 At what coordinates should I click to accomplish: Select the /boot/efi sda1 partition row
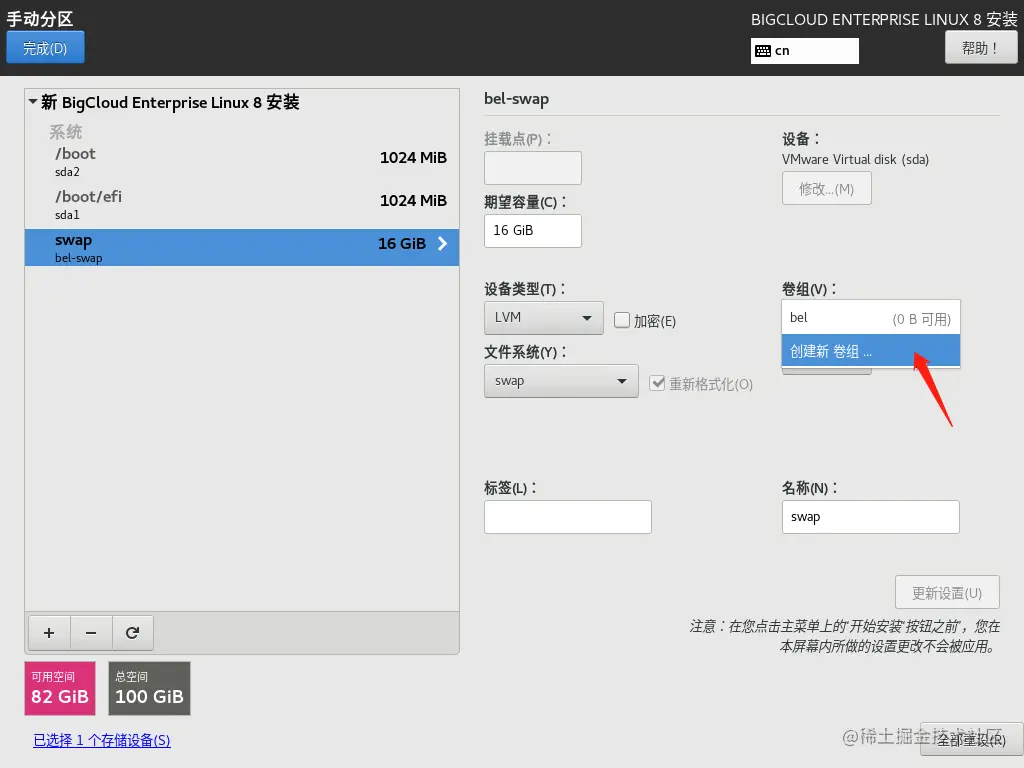[242, 204]
